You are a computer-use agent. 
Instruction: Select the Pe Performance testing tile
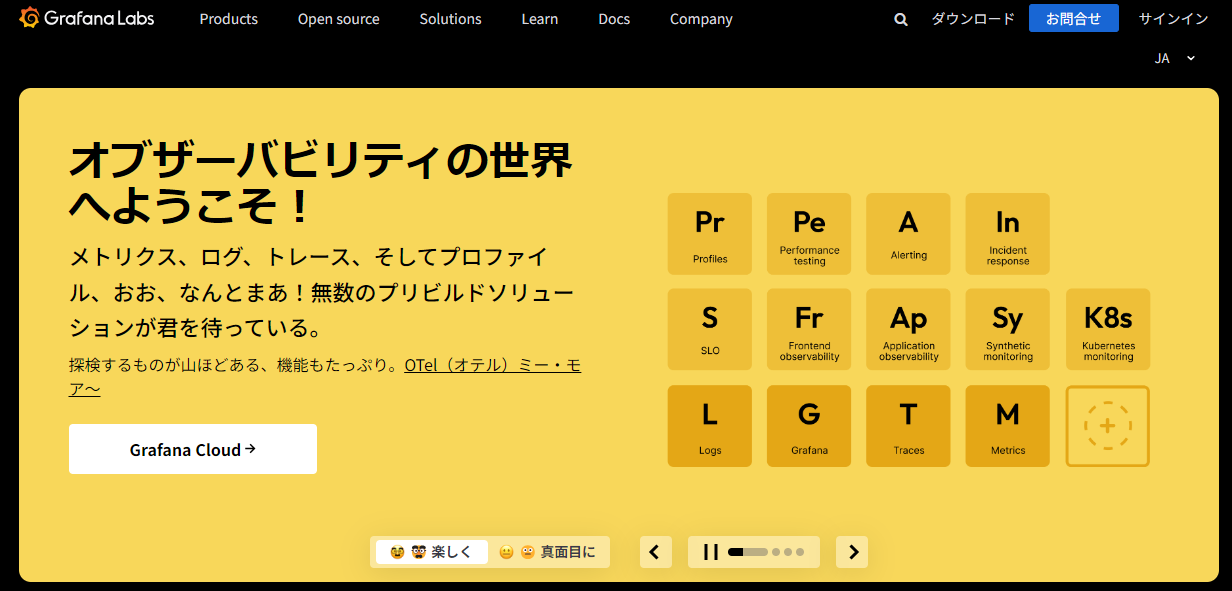(809, 234)
